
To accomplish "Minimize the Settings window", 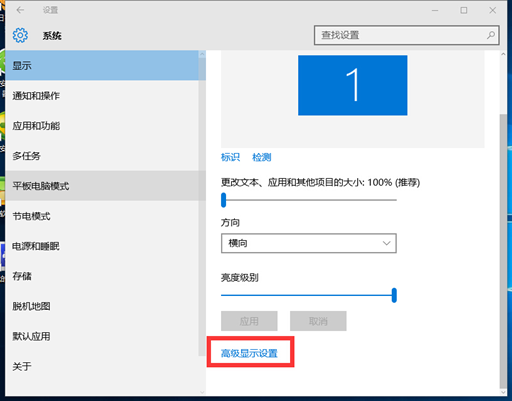I will click(x=435, y=10).
